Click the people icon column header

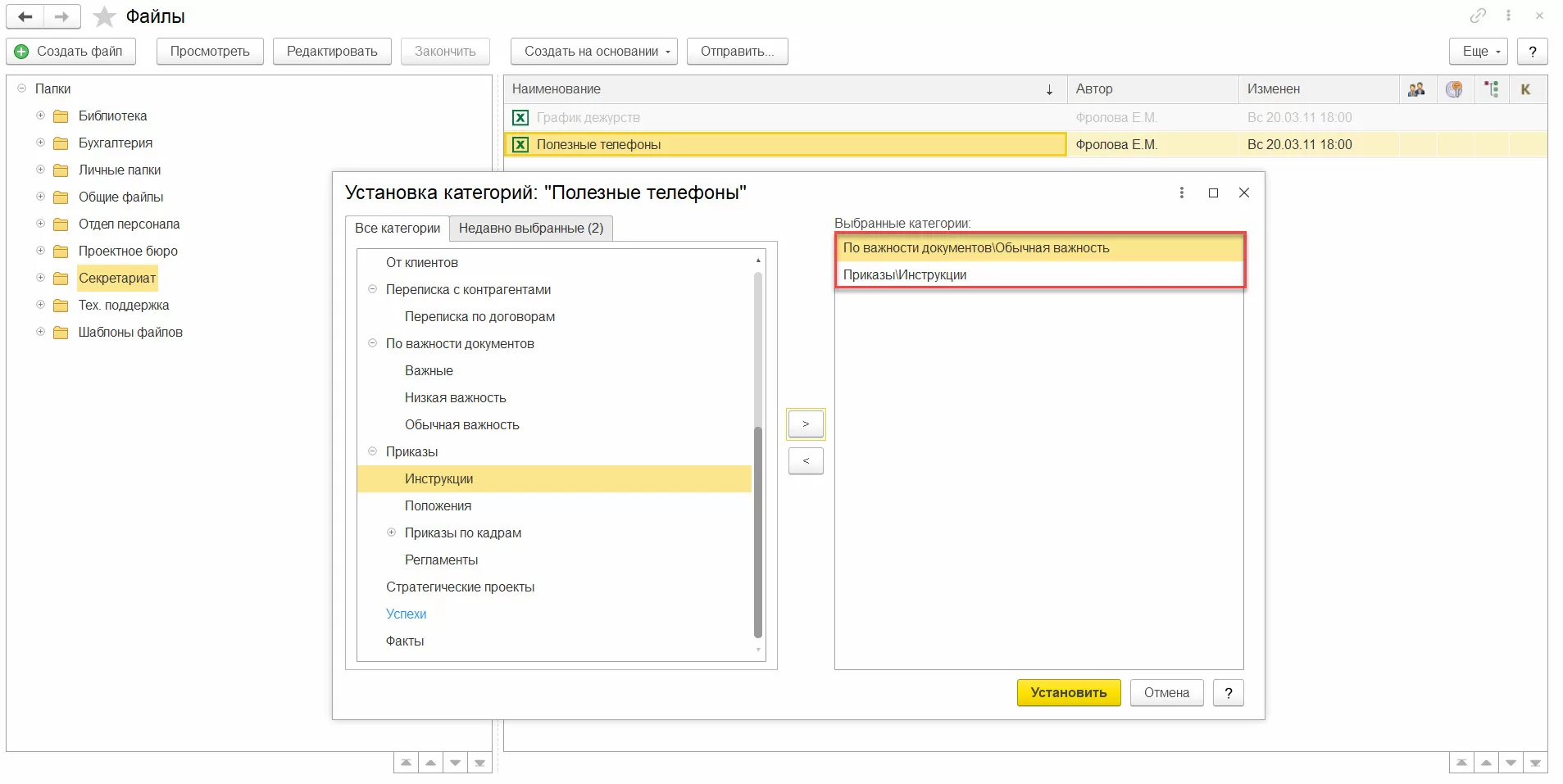coord(1417,89)
